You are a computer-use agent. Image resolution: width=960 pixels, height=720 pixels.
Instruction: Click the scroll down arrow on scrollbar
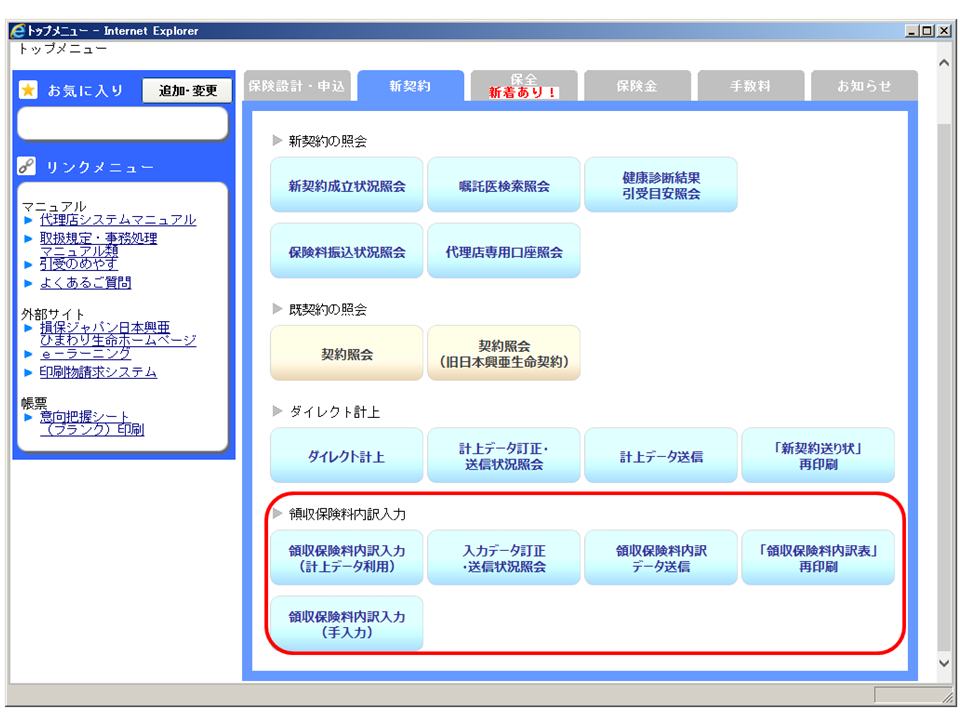[943, 662]
